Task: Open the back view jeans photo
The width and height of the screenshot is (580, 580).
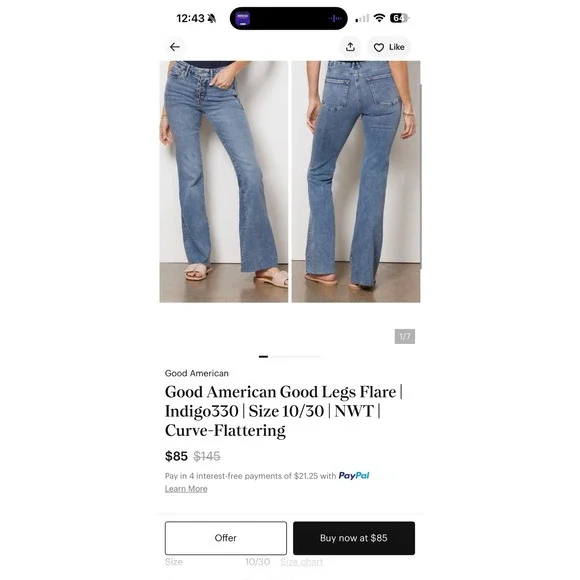Action: tap(356, 182)
